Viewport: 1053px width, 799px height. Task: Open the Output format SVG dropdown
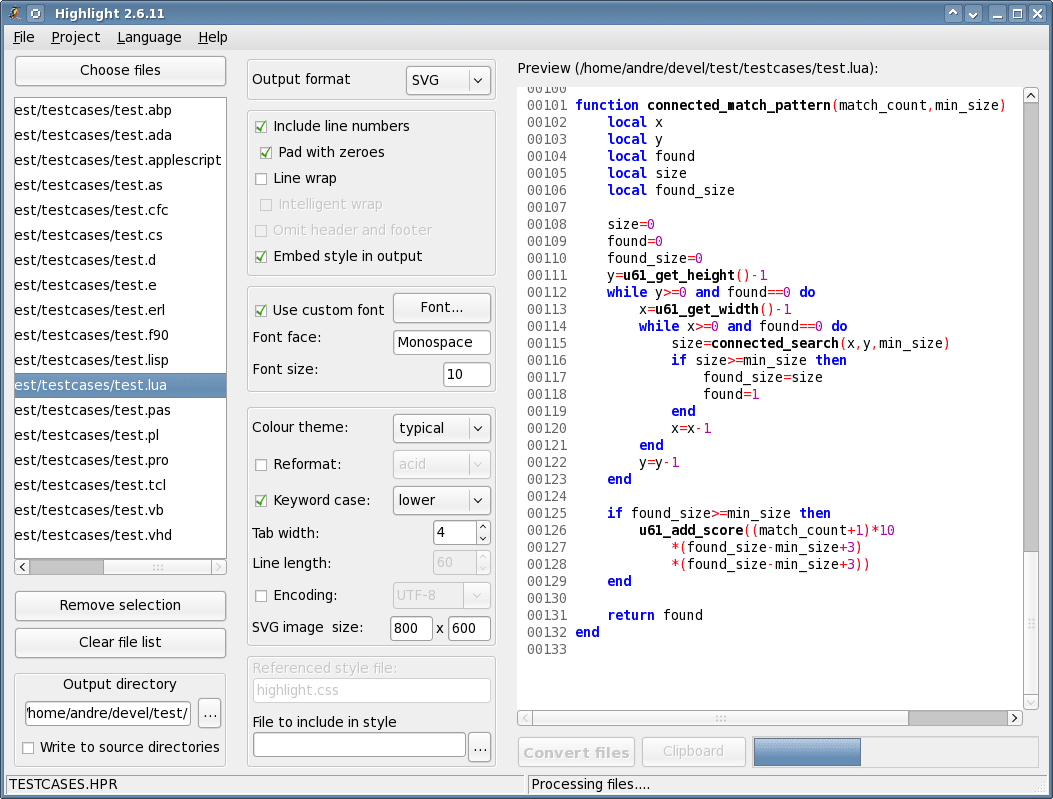pos(448,80)
